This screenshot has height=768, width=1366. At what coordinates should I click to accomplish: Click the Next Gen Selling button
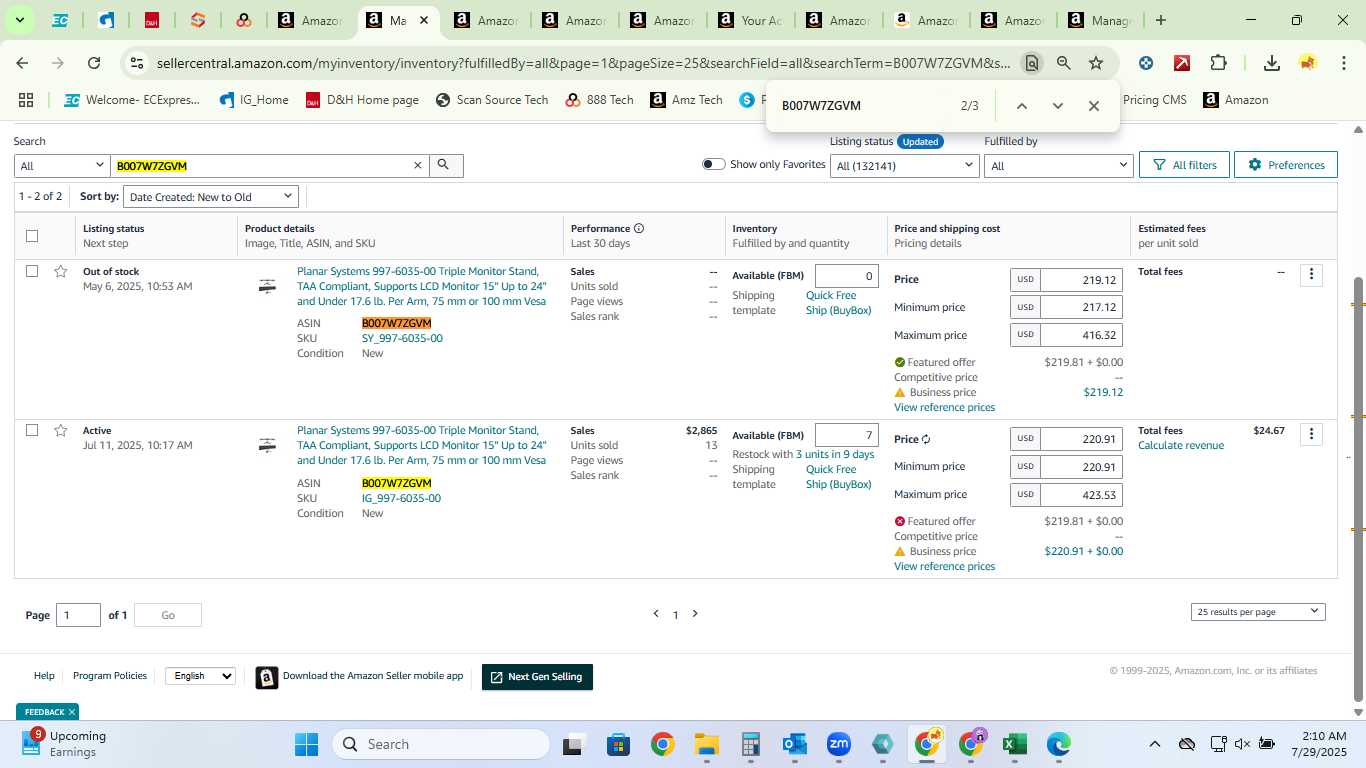click(x=537, y=677)
